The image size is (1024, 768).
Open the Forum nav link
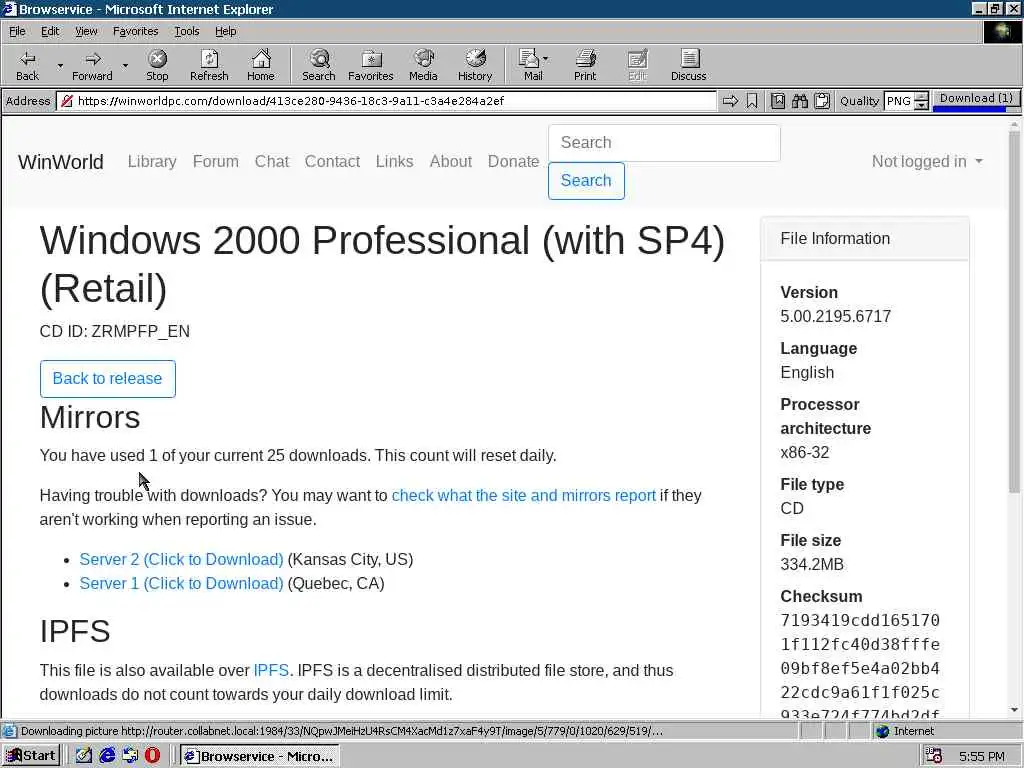pos(216,161)
